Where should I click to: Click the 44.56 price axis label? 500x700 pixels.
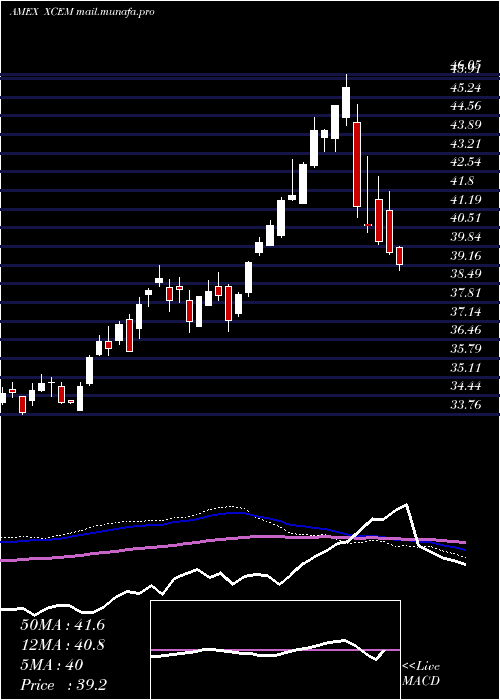tap(466, 106)
